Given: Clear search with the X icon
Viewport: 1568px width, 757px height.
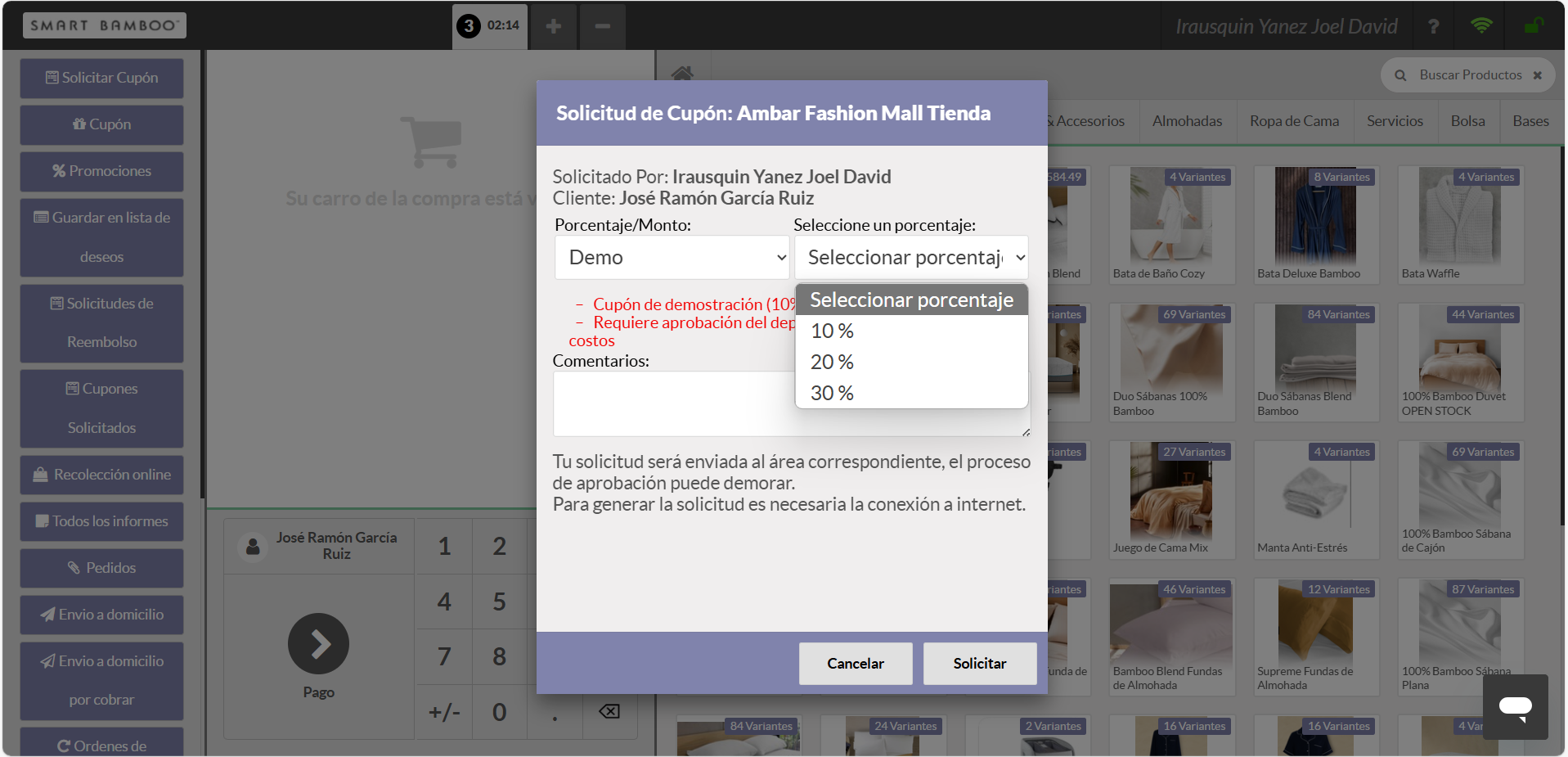Looking at the screenshot, I should [1538, 75].
